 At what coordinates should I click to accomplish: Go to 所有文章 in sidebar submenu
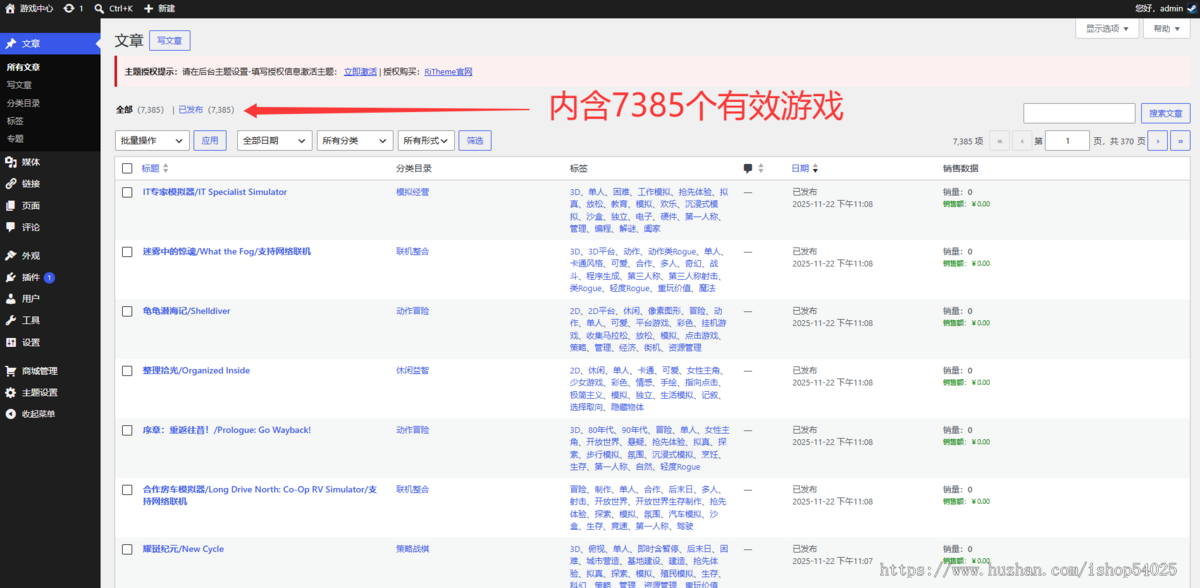[x=24, y=67]
